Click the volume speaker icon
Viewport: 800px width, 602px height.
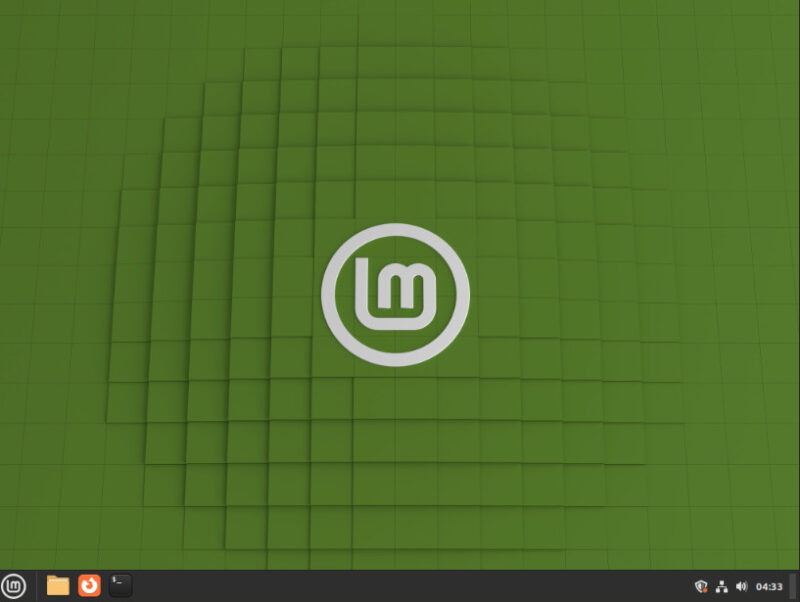click(742, 586)
